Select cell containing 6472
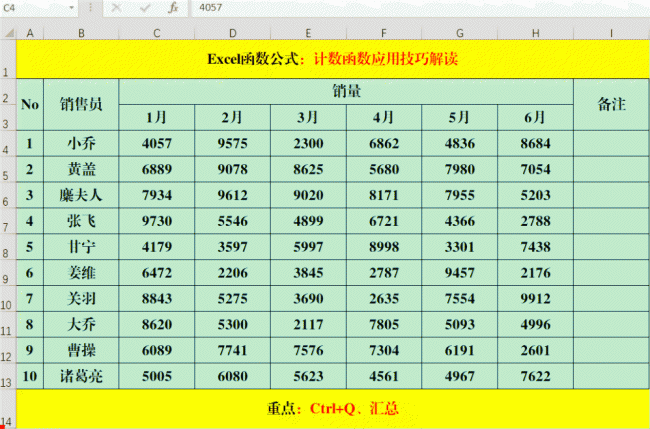The height and width of the screenshot is (429, 650). click(x=157, y=273)
